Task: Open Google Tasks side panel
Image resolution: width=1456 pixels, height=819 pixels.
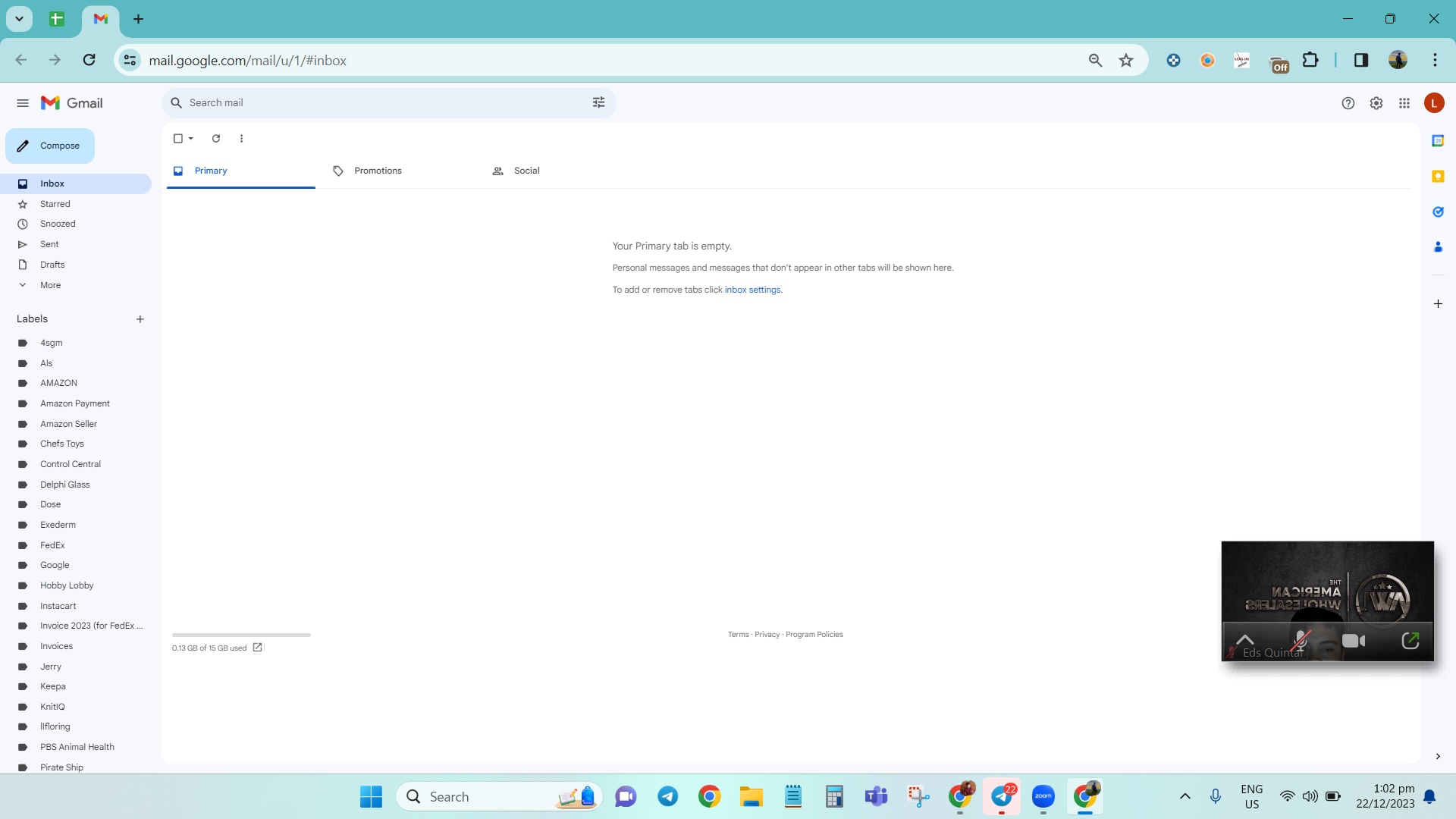Action: pyautogui.click(x=1438, y=212)
